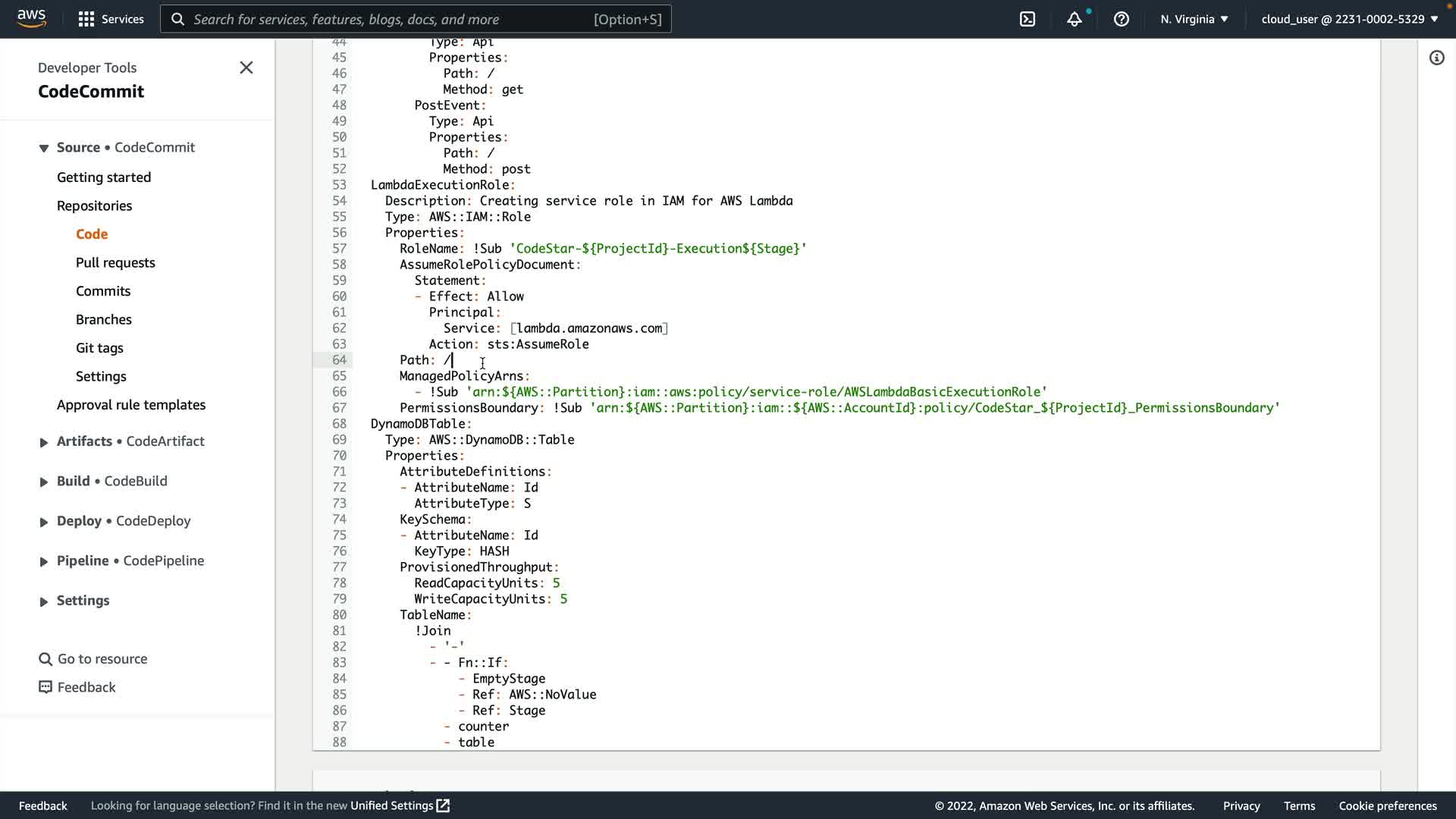1456x819 pixels.
Task: Click the help question mark icon
Action: click(x=1121, y=19)
